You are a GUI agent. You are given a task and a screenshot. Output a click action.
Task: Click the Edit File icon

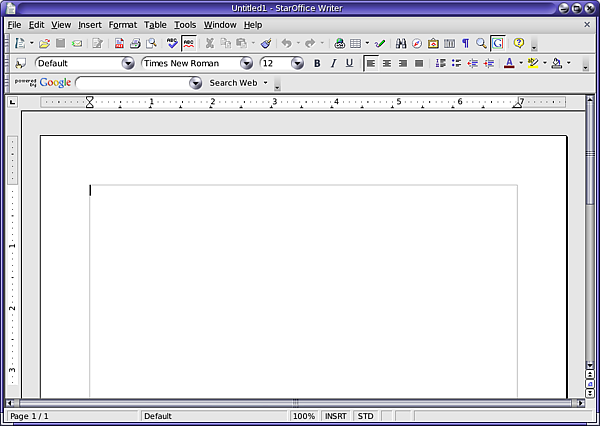tap(98, 43)
